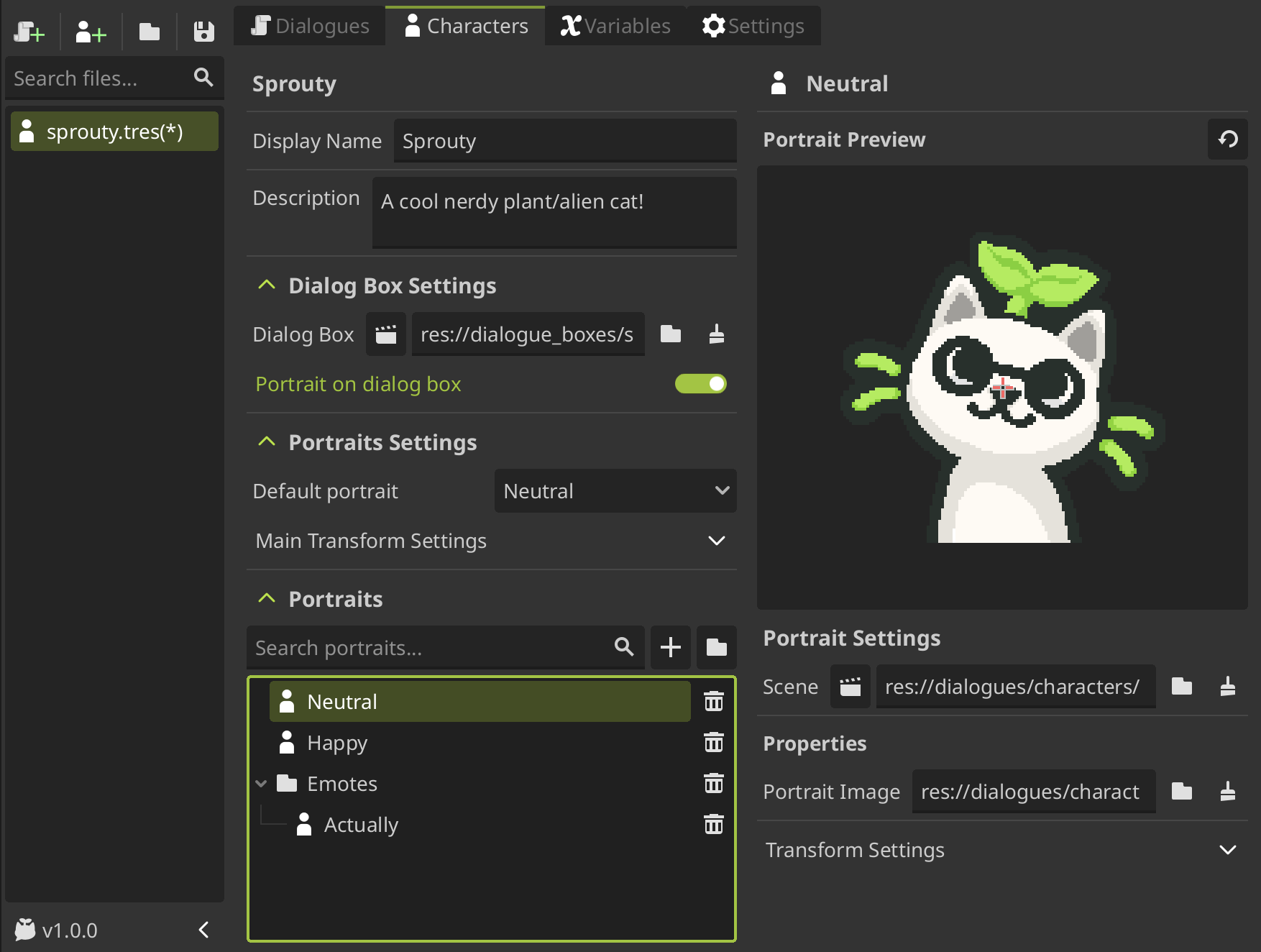Select the sprouty.tres file in sidebar
Screen dimensions: 1261x952
[x=114, y=132]
